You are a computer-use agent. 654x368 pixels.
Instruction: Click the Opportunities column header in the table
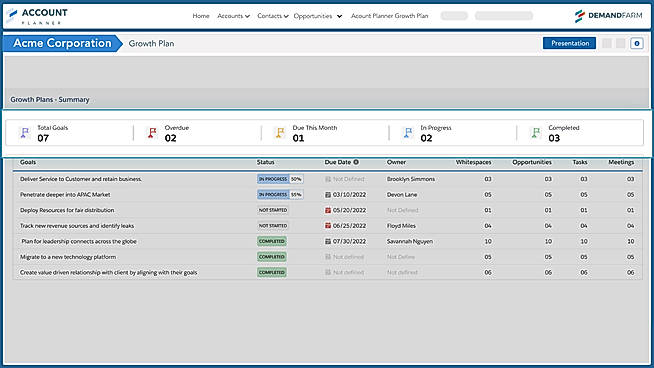point(532,162)
